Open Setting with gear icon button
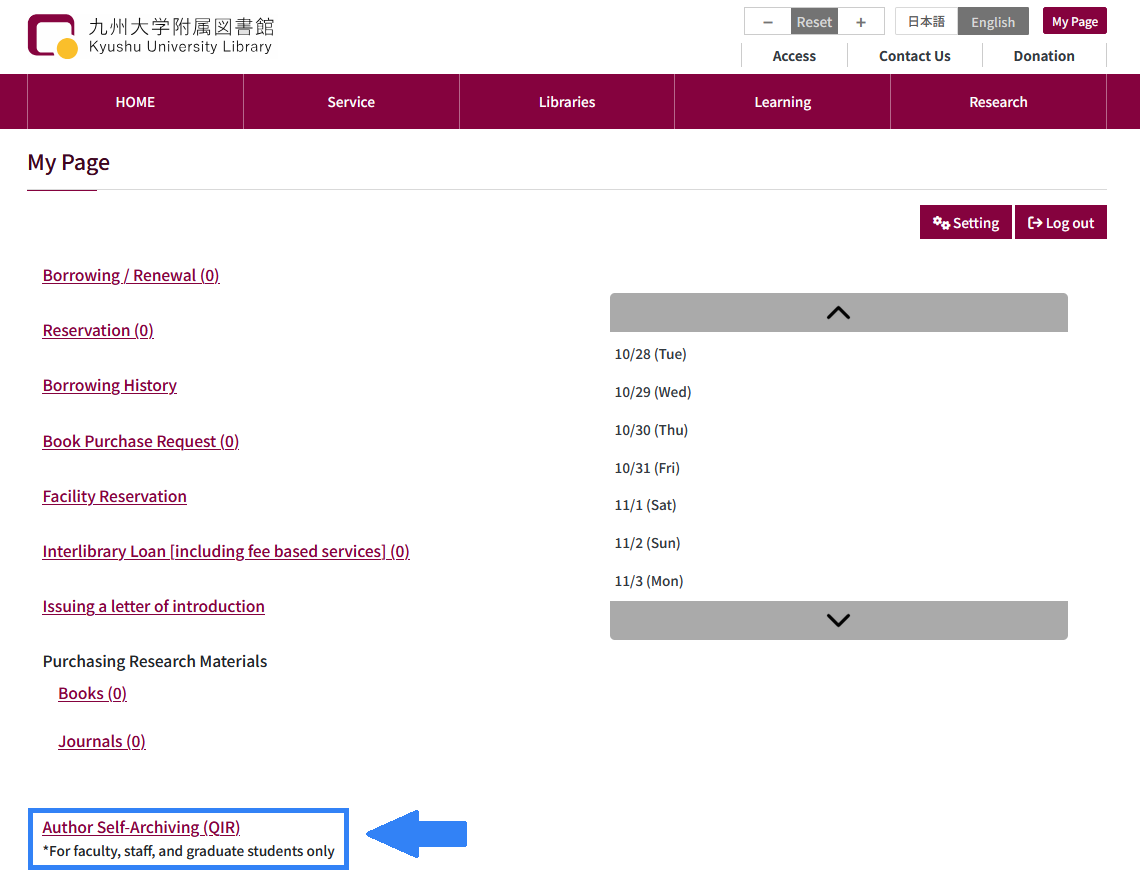The height and width of the screenshot is (880, 1140). point(965,223)
